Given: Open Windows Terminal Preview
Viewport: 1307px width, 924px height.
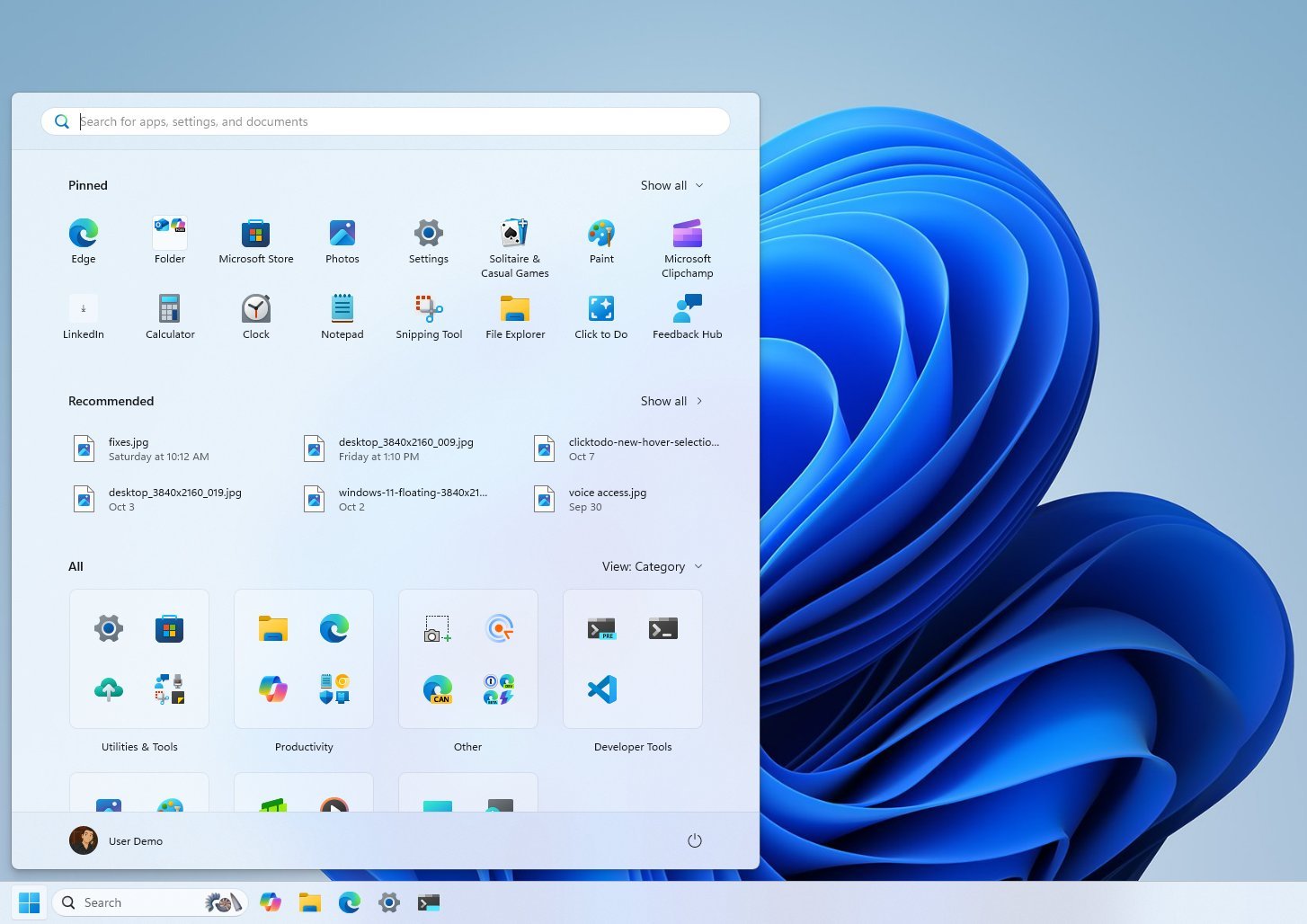Looking at the screenshot, I should (x=601, y=627).
